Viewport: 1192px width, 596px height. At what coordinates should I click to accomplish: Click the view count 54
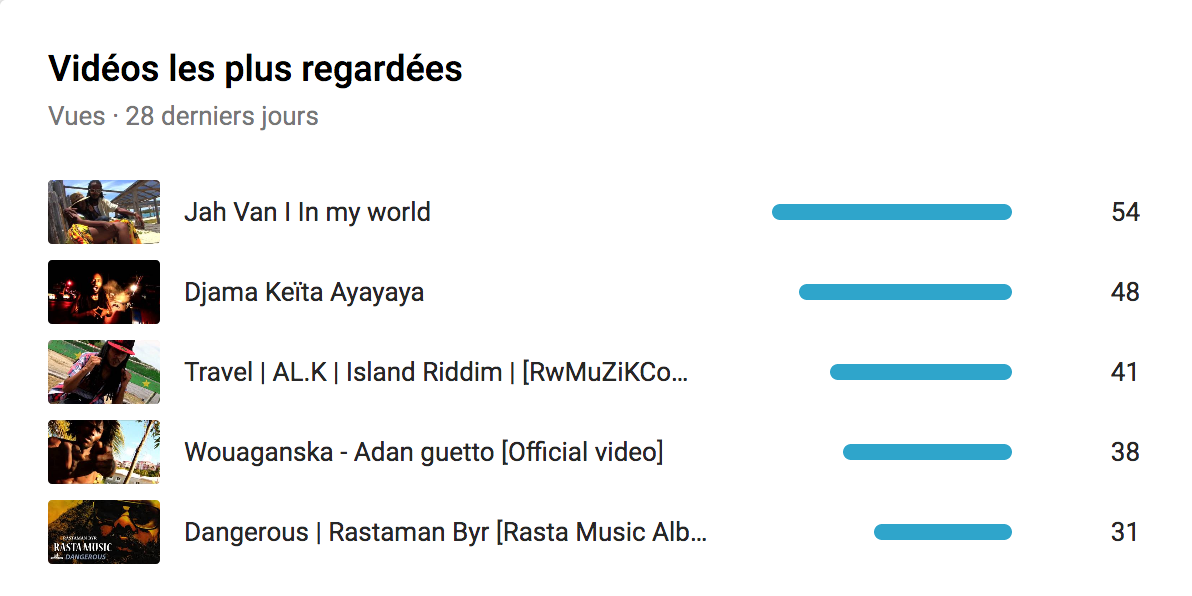pyautogui.click(x=1125, y=212)
